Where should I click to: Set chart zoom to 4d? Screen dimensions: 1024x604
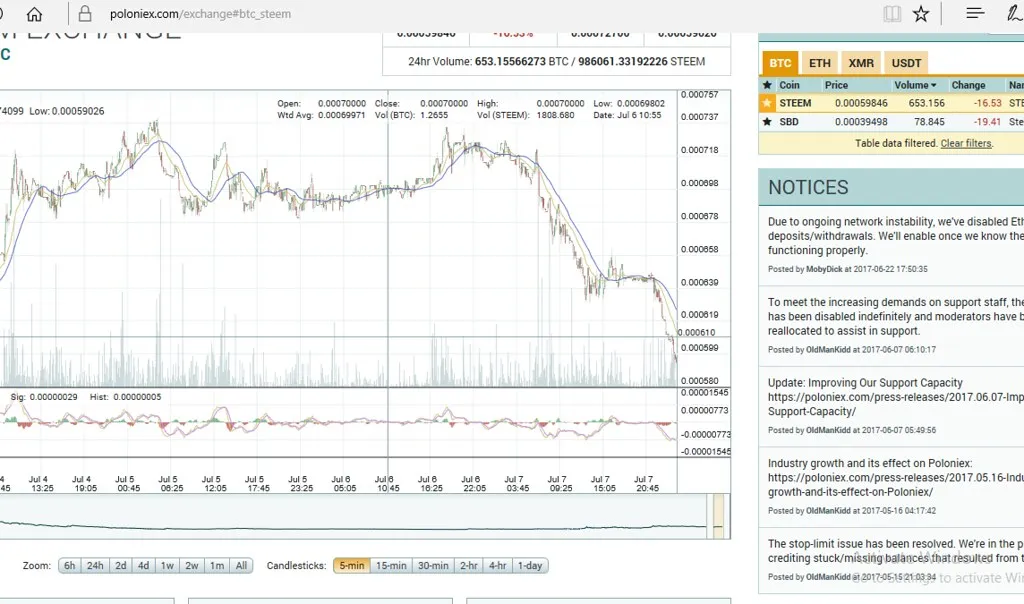[x=144, y=565]
